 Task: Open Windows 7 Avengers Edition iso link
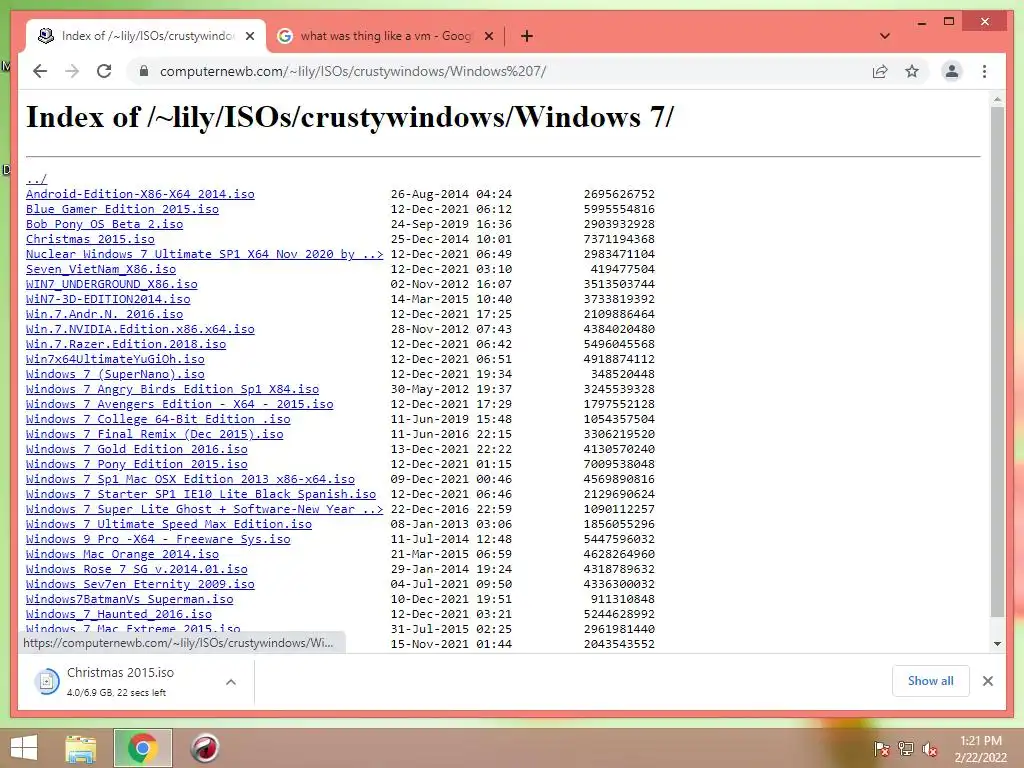(x=180, y=404)
